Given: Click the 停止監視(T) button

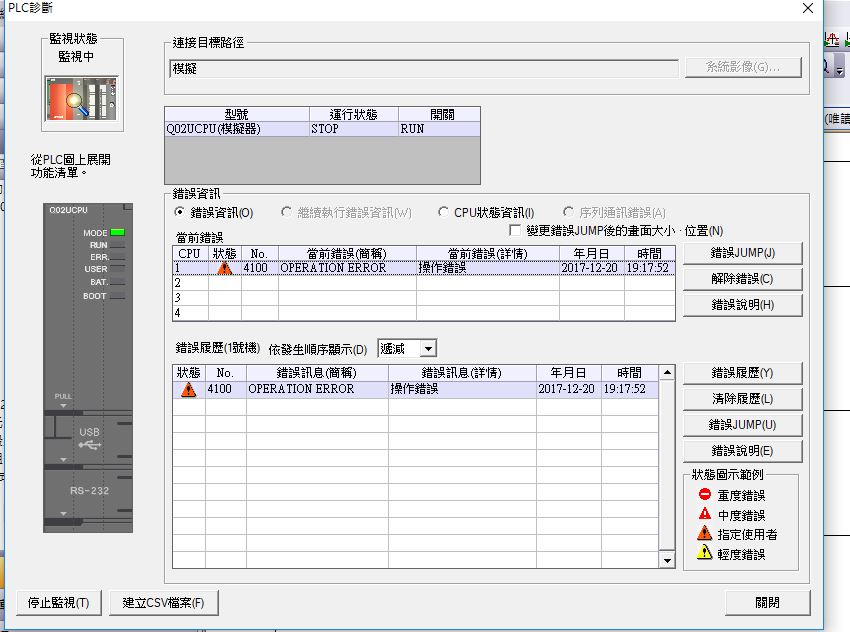Looking at the screenshot, I should click(57, 603).
